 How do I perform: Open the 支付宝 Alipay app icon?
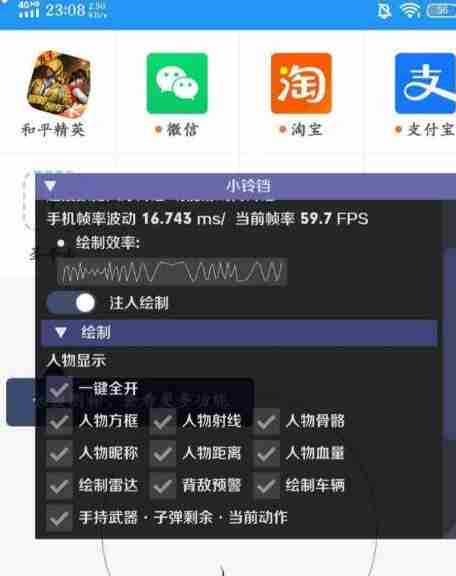pyautogui.click(x=425, y=83)
